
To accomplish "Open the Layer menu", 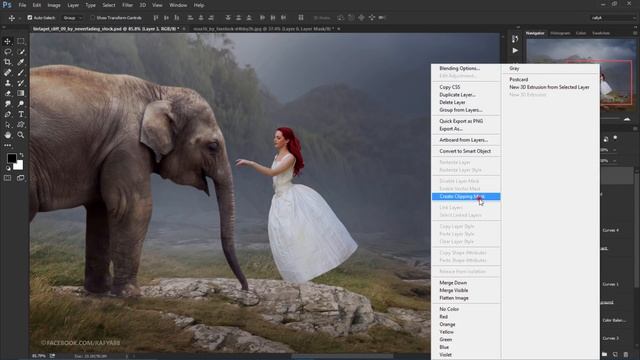I will (73, 5).
